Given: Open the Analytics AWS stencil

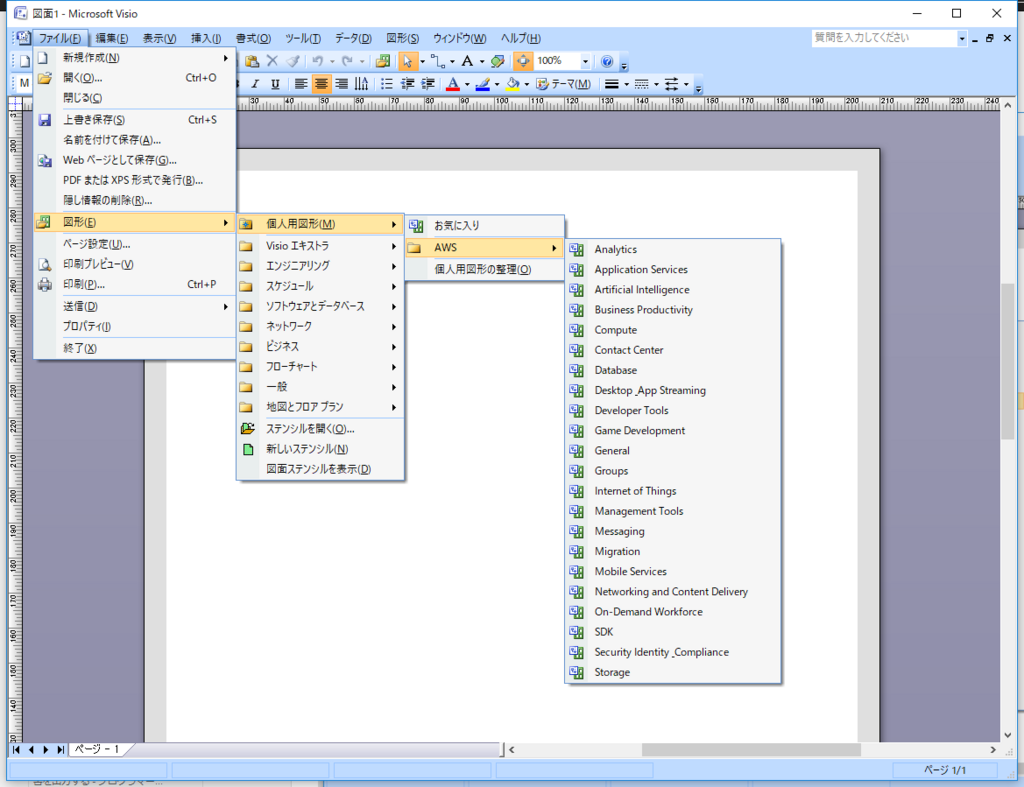Looking at the screenshot, I should (x=673, y=249).
